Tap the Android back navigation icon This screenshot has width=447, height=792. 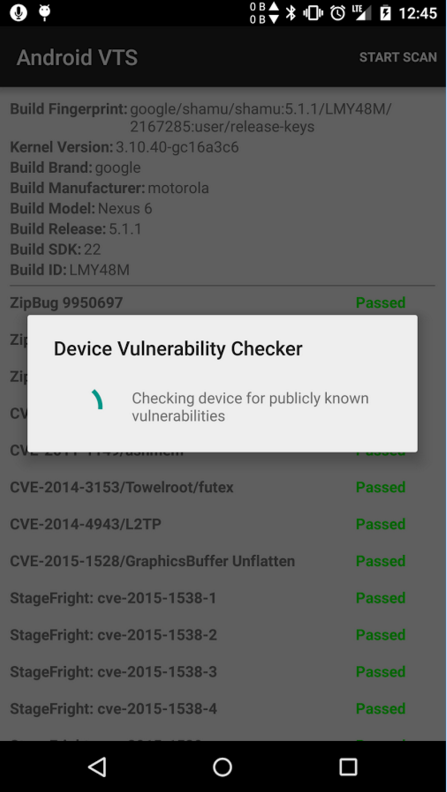point(97,767)
